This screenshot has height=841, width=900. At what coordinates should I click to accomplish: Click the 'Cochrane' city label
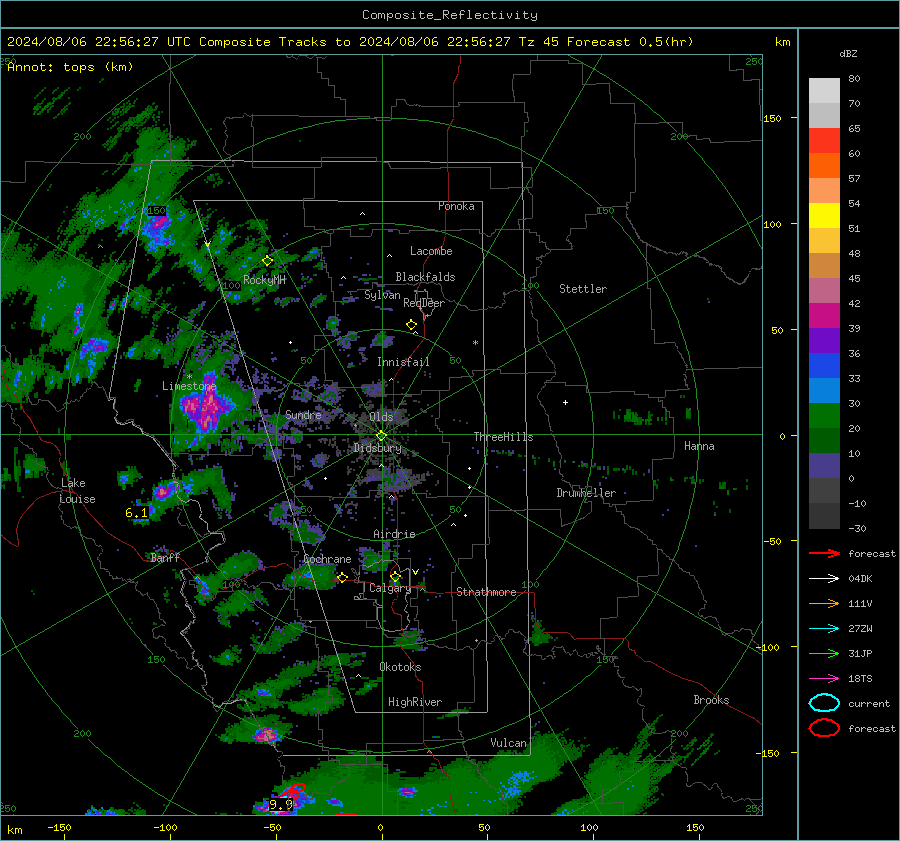(327, 559)
